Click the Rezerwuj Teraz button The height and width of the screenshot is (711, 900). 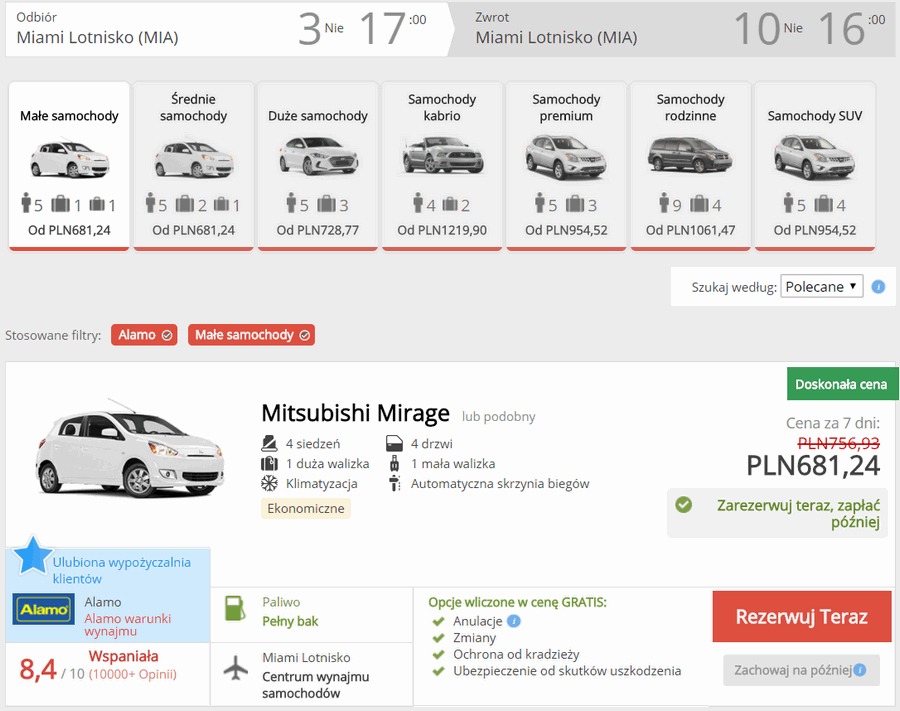tap(801, 617)
